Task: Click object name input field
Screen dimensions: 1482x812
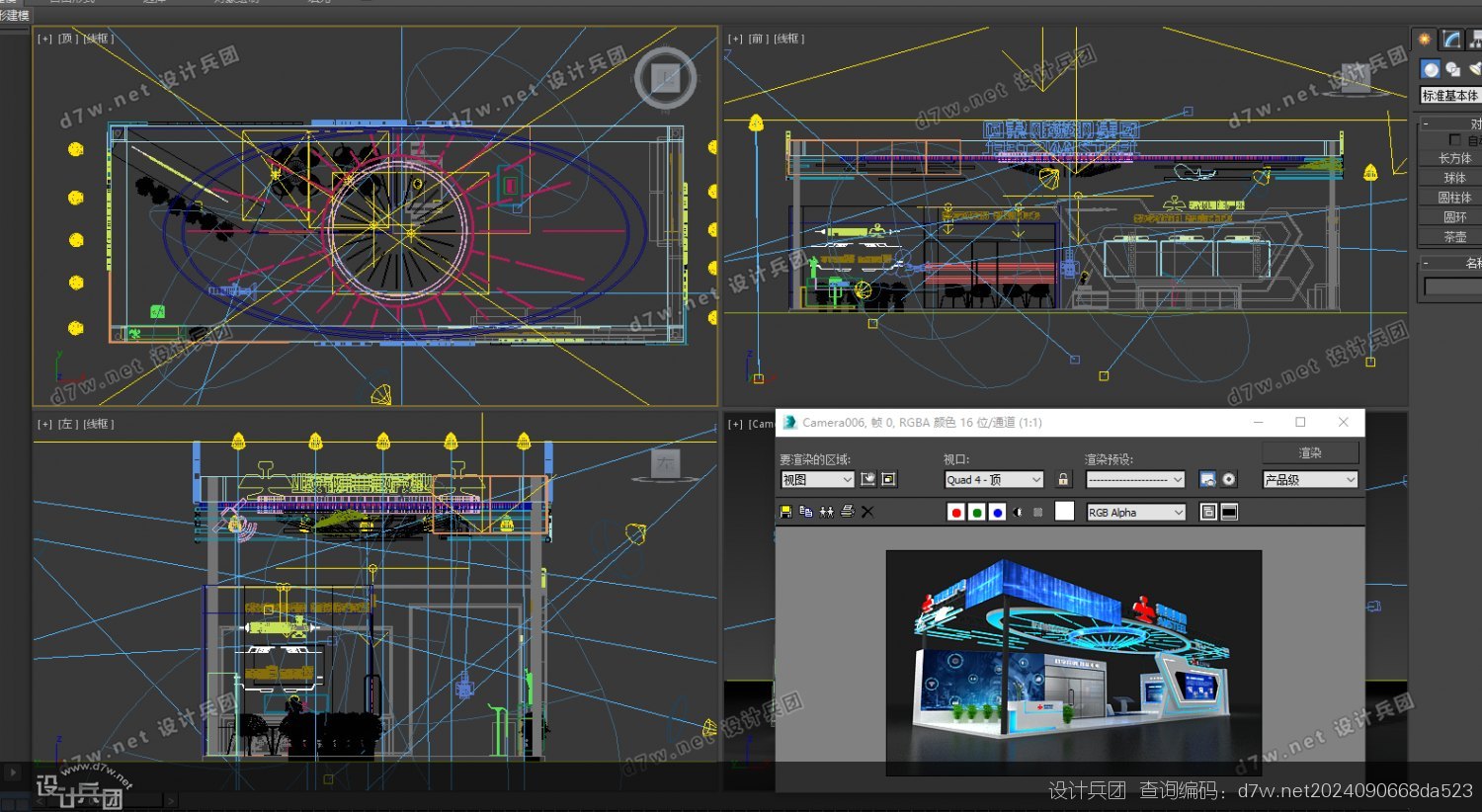Action: tap(1452, 286)
